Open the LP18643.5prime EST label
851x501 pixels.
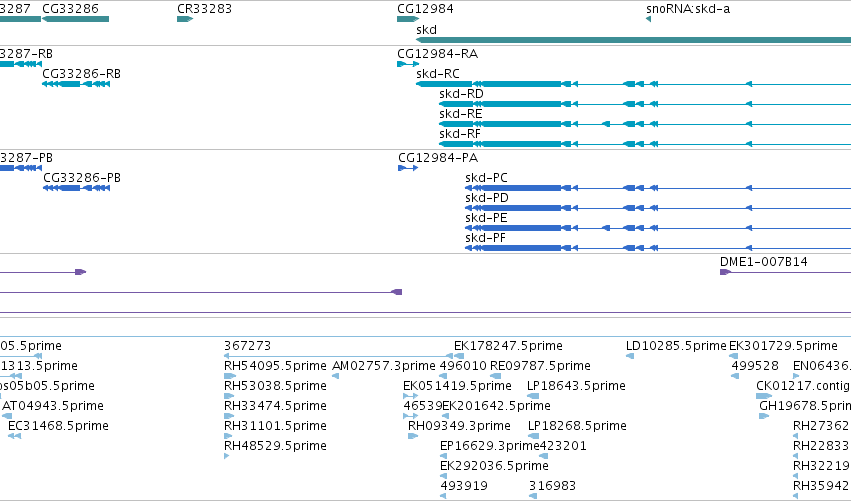(x=576, y=386)
